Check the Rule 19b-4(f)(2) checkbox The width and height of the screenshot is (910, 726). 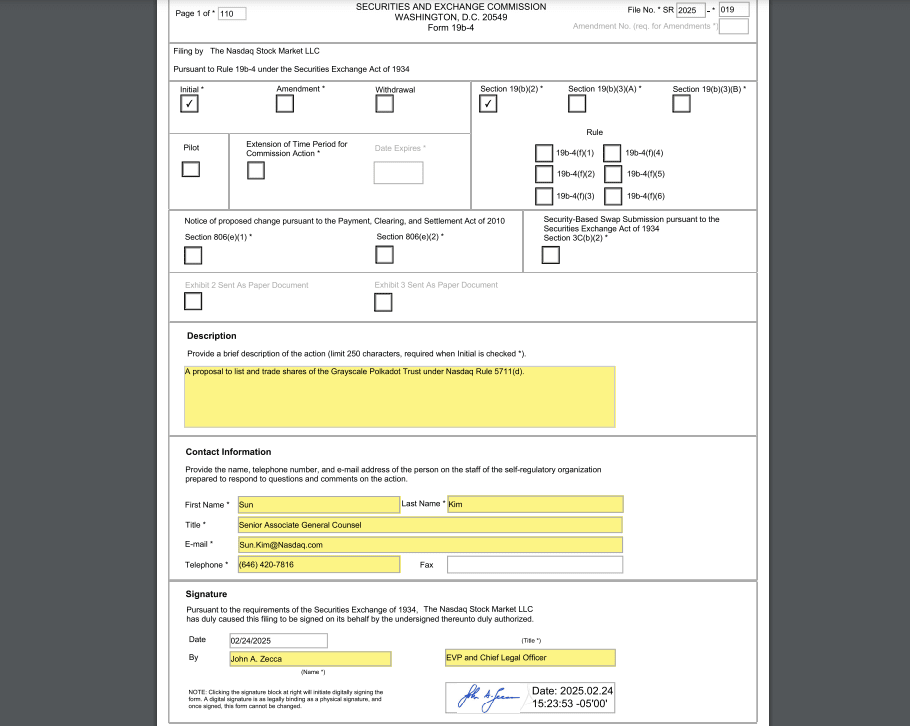coord(544,174)
